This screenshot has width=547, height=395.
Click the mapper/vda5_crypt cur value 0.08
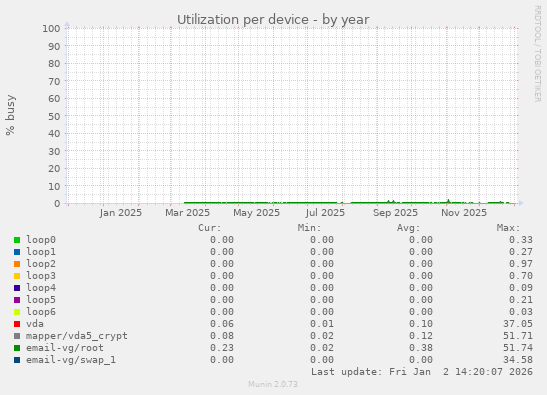point(222,336)
